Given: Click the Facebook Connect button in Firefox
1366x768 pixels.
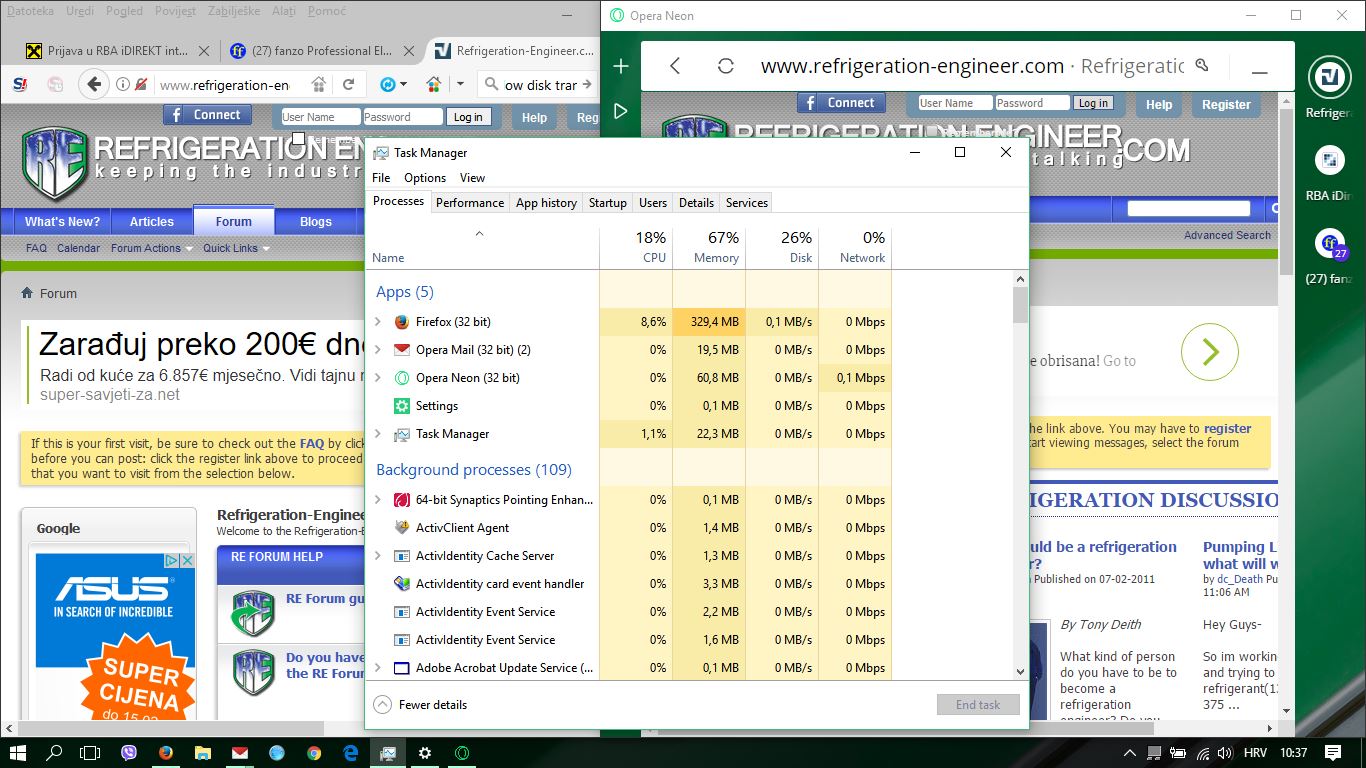Looking at the screenshot, I should pos(207,115).
